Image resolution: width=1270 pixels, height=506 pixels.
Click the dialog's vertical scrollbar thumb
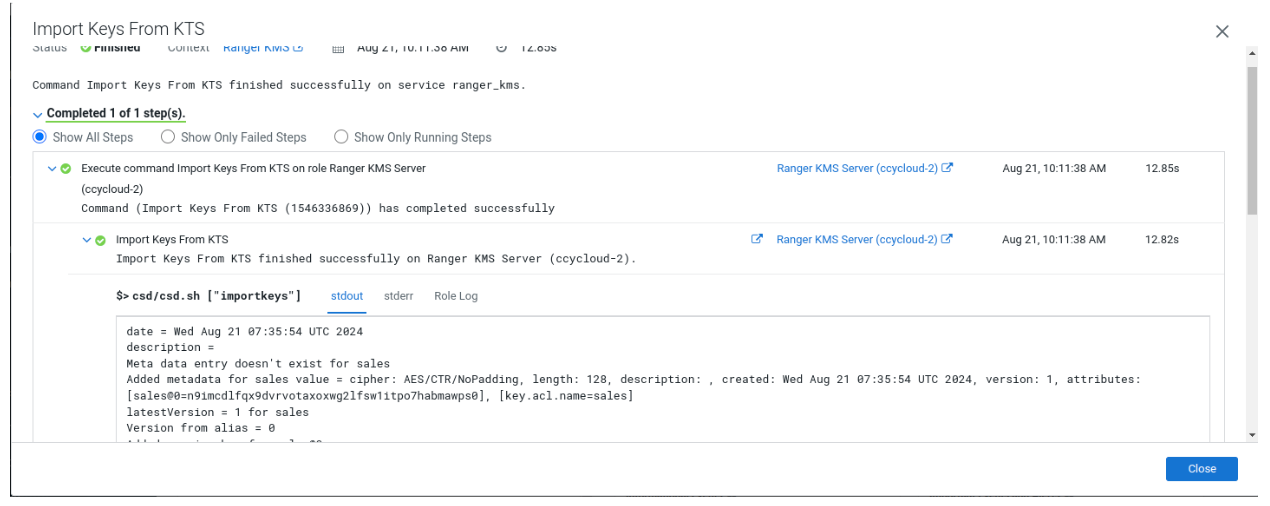point(1252,140)
